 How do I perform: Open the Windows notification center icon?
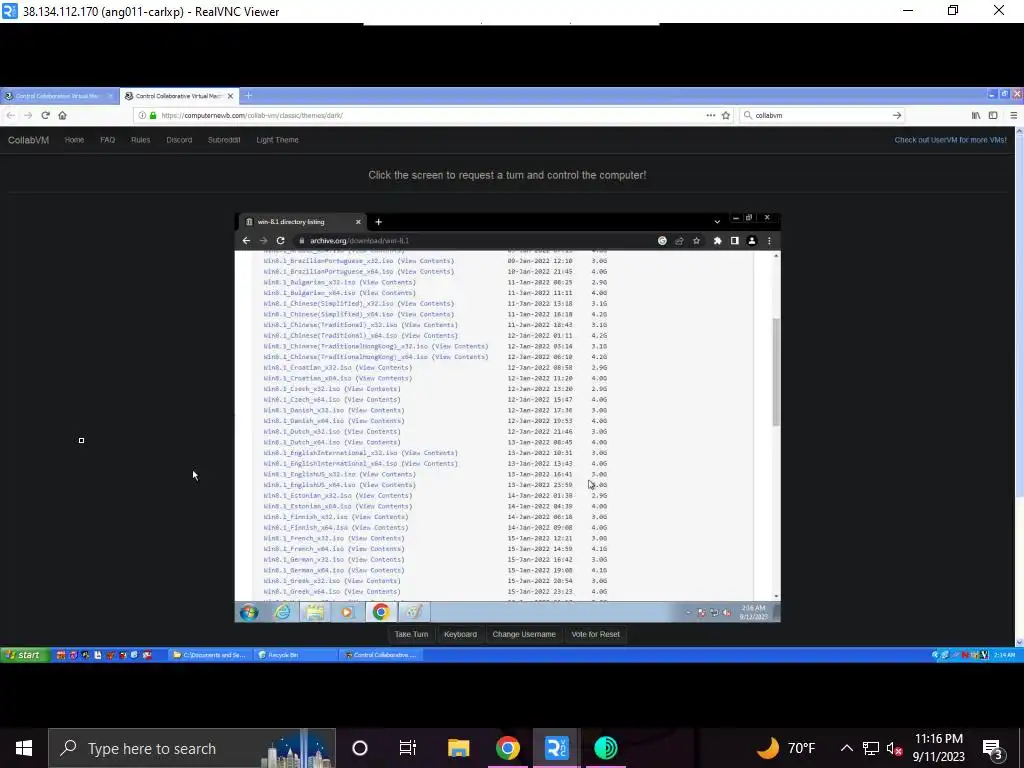(993, 748)
